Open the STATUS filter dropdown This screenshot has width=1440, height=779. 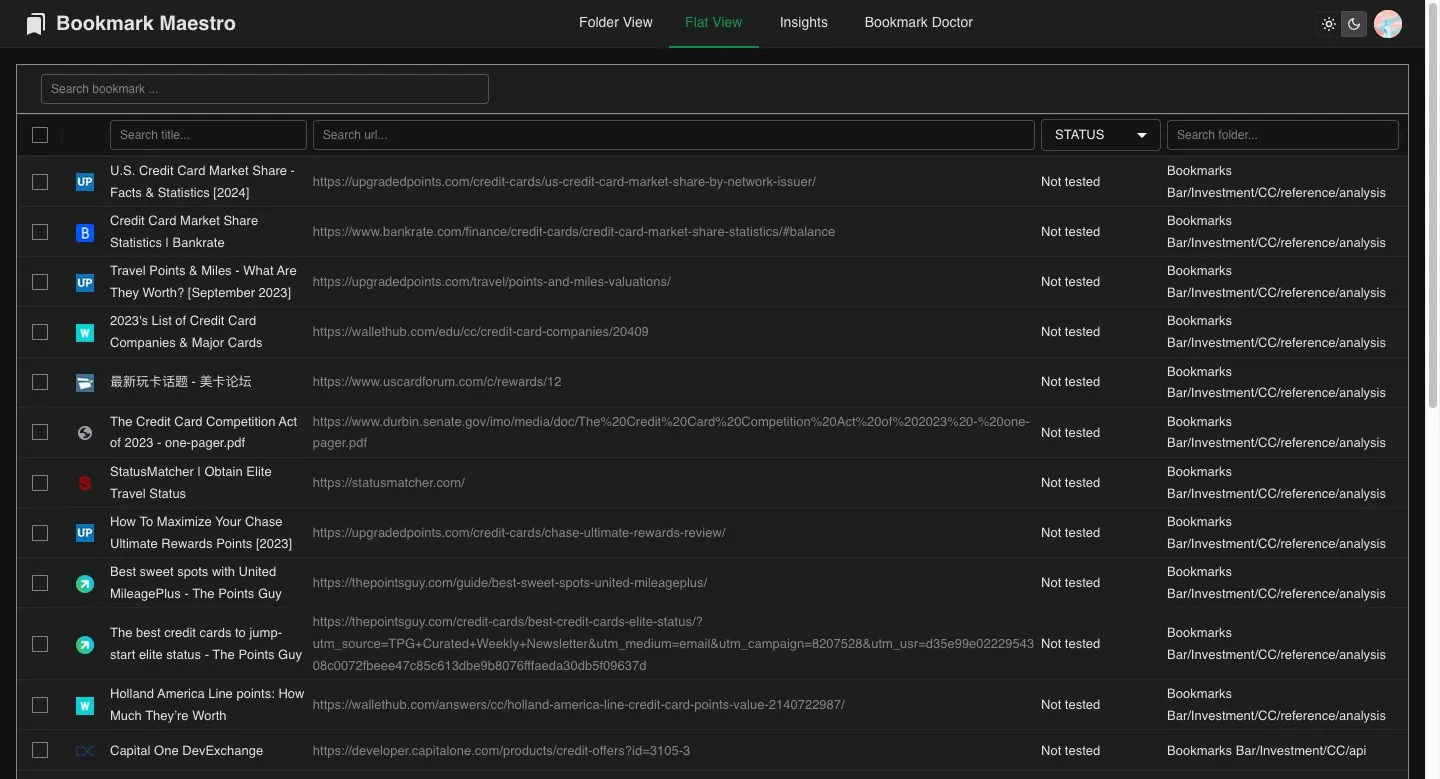coord(1100,135)
